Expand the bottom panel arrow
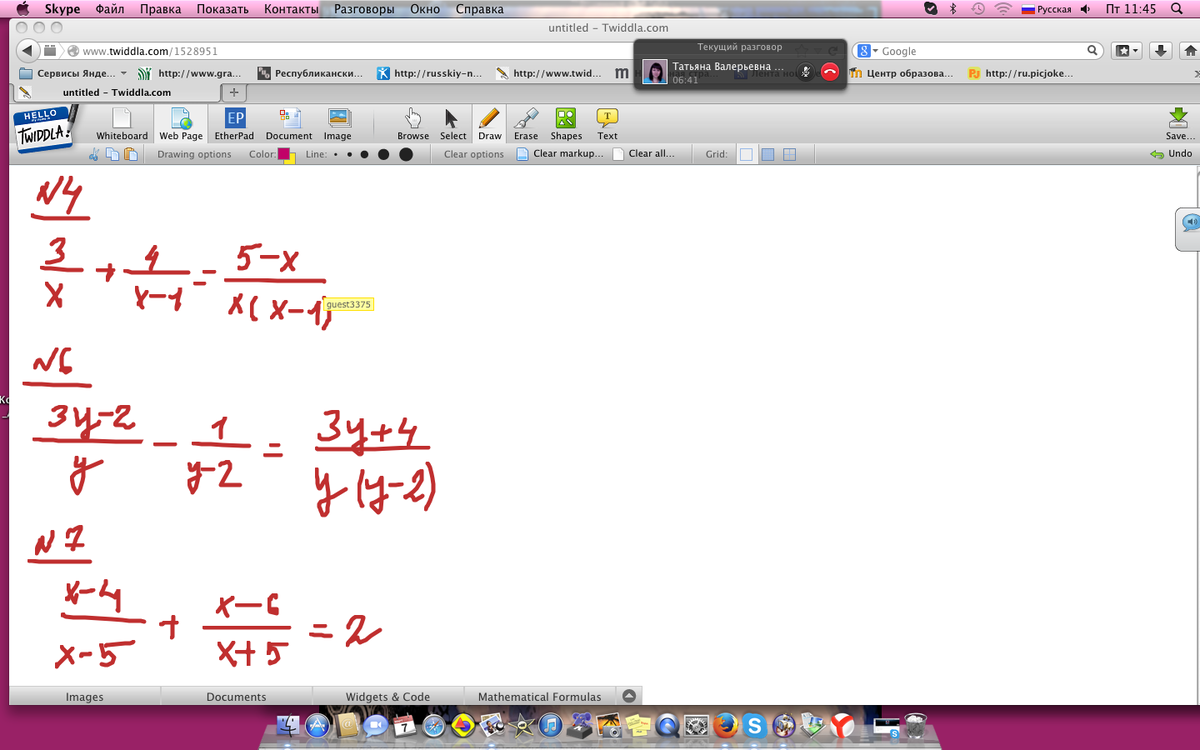 (628, 696)
